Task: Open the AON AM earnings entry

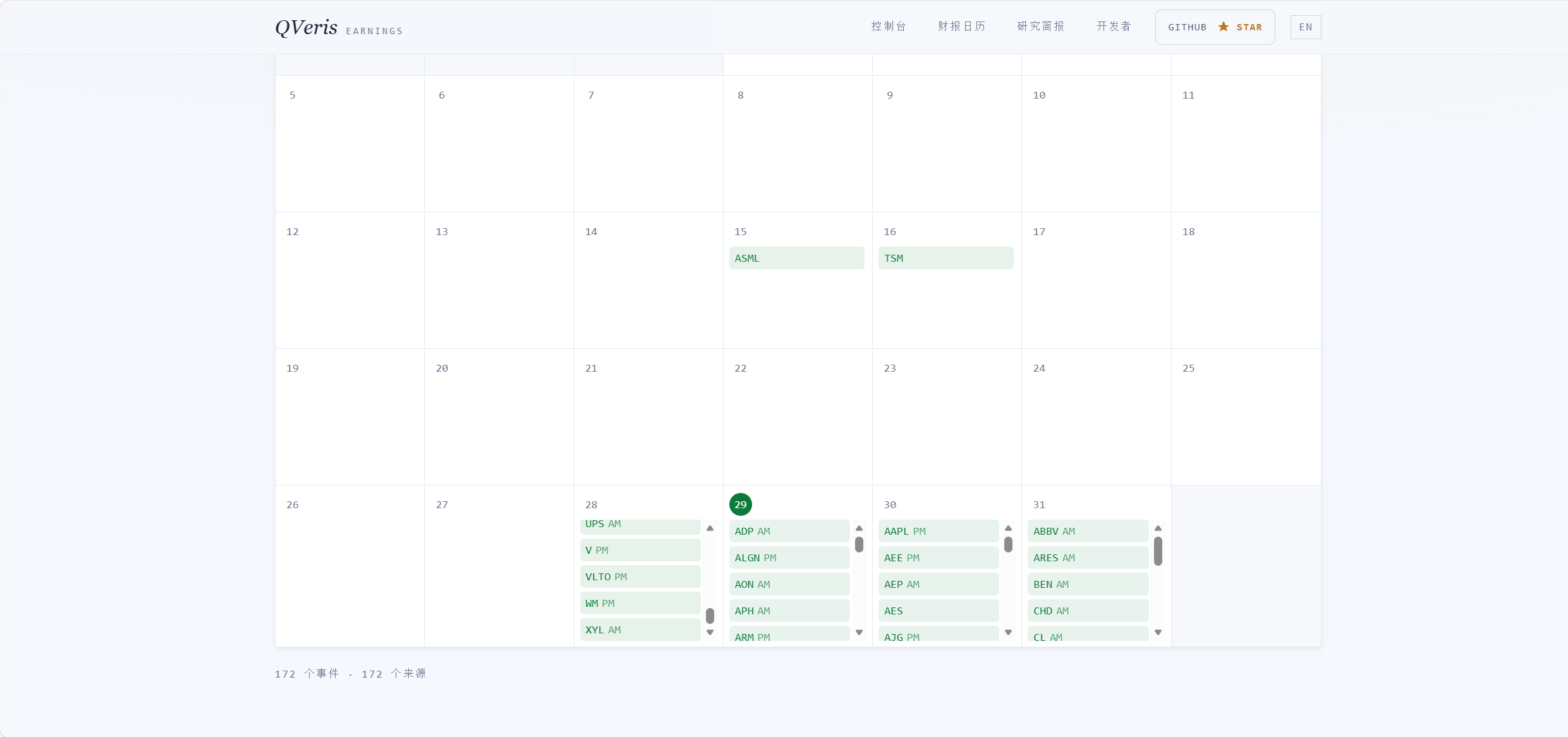Action: click(789, 584)
